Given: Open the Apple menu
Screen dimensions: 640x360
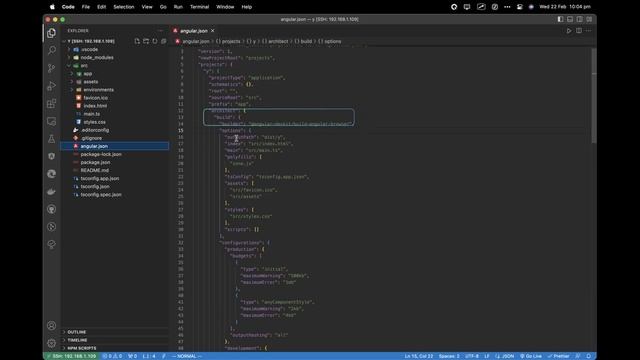Looking at the screenshot, I should click(52, 7).
